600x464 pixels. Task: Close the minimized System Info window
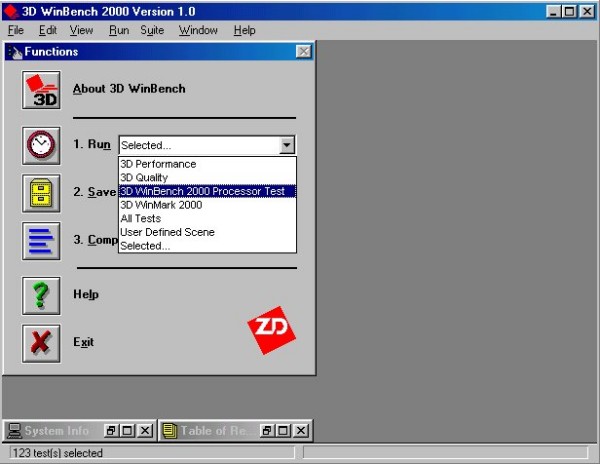coord(145,431)
